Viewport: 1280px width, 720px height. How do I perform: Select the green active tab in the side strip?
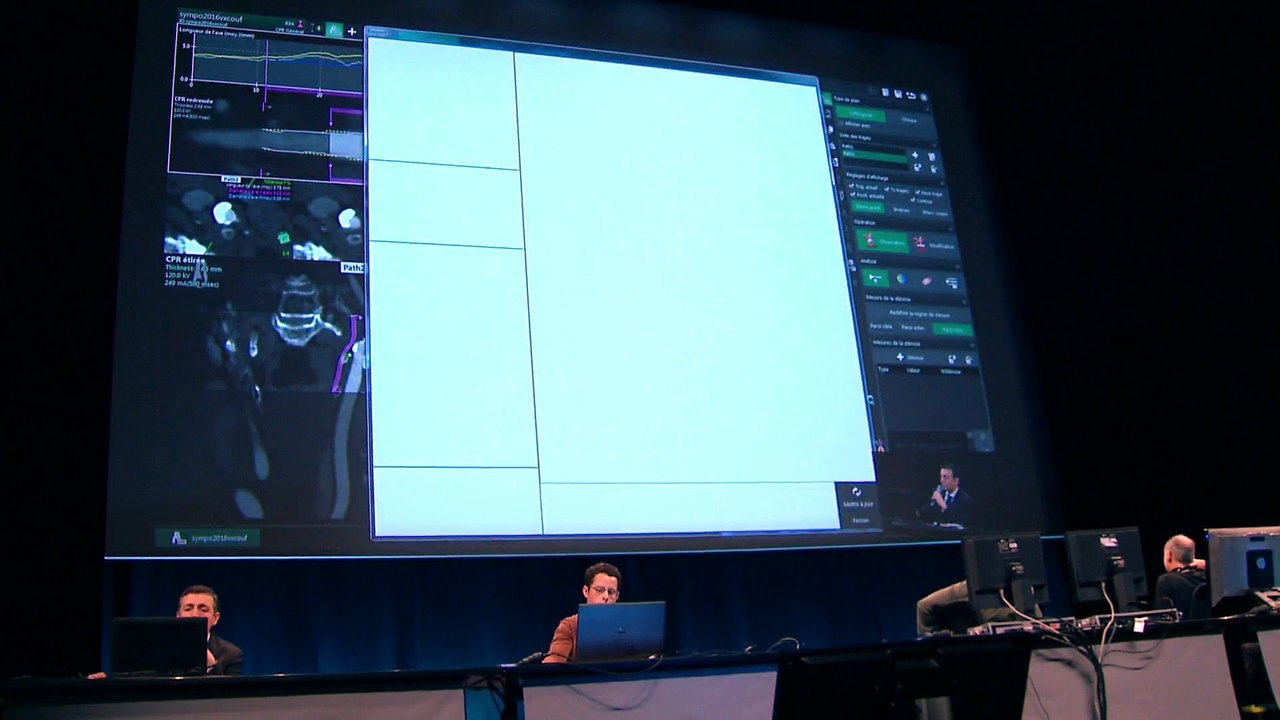[827, 100]
